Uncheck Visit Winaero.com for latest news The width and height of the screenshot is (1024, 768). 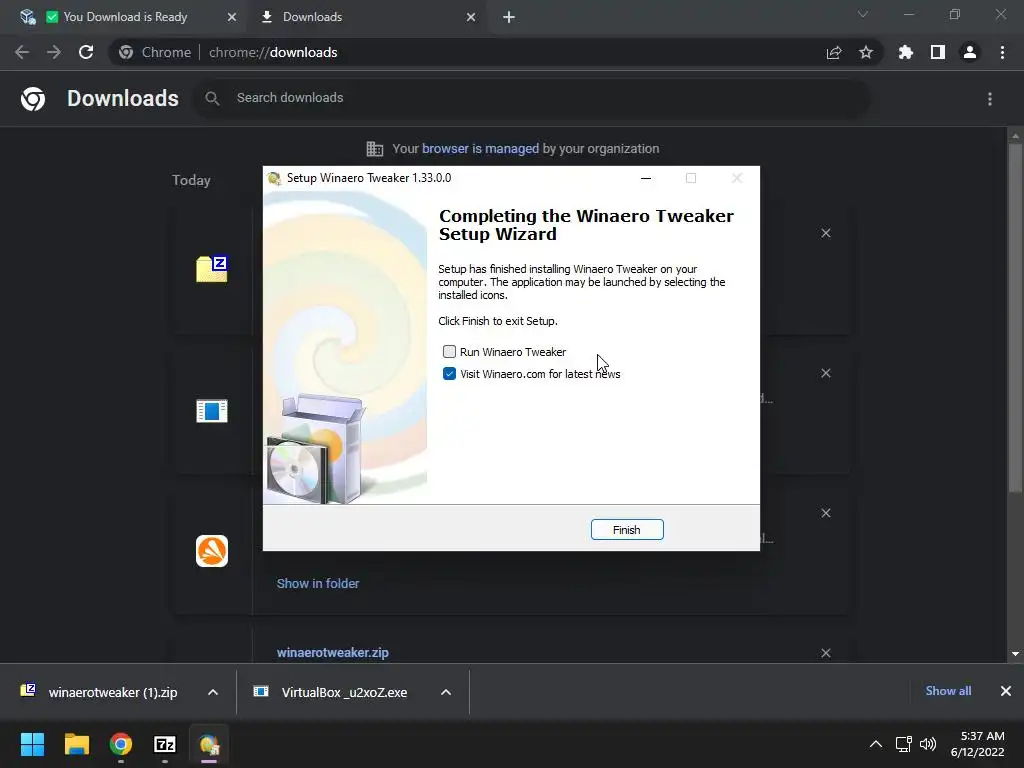449,374
